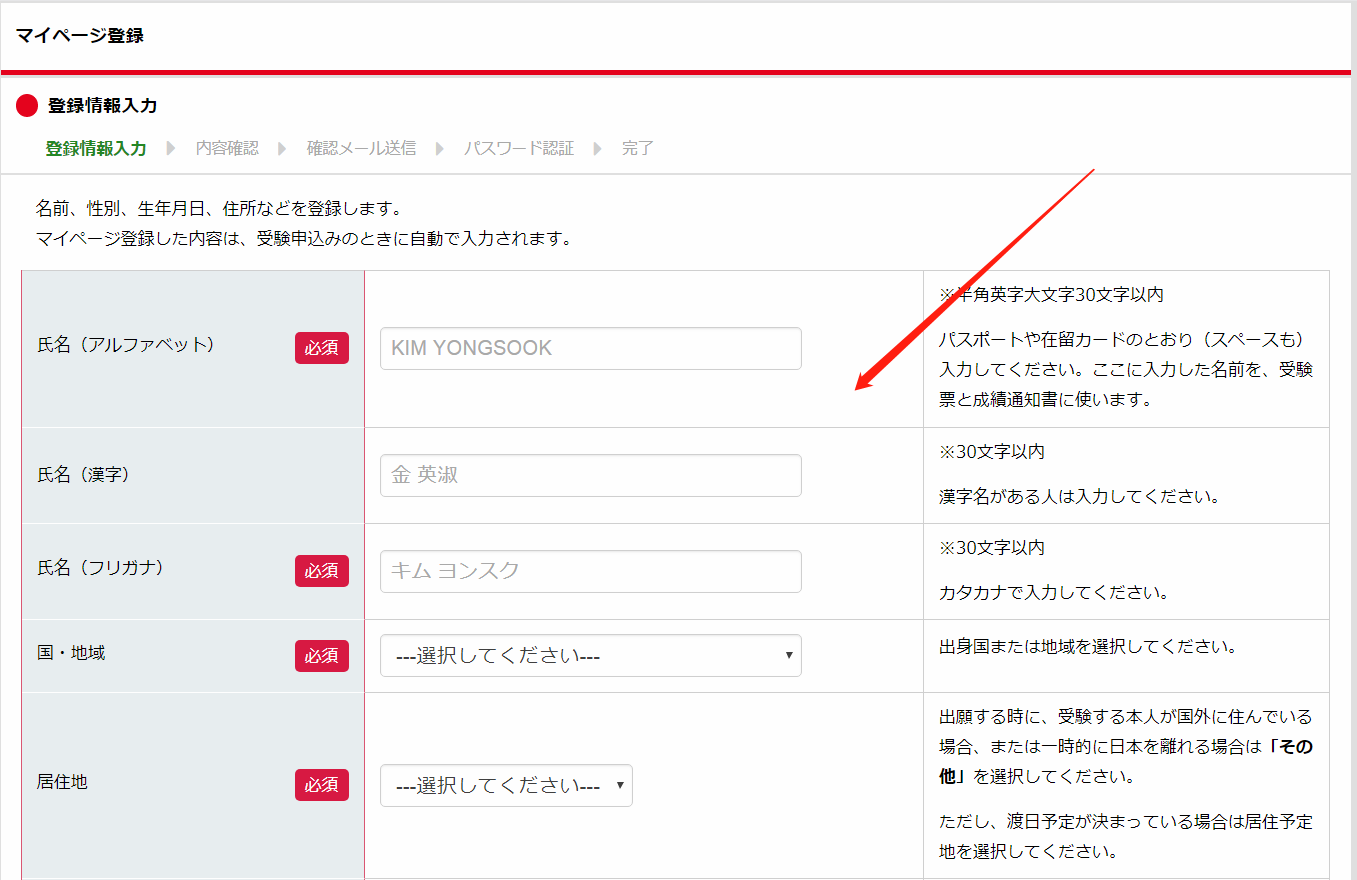The image size is (1357, 880).
Task: Click the dropdown arrow in the 居住地 selector
Action: pyautogui.click(x=619, y=785)
